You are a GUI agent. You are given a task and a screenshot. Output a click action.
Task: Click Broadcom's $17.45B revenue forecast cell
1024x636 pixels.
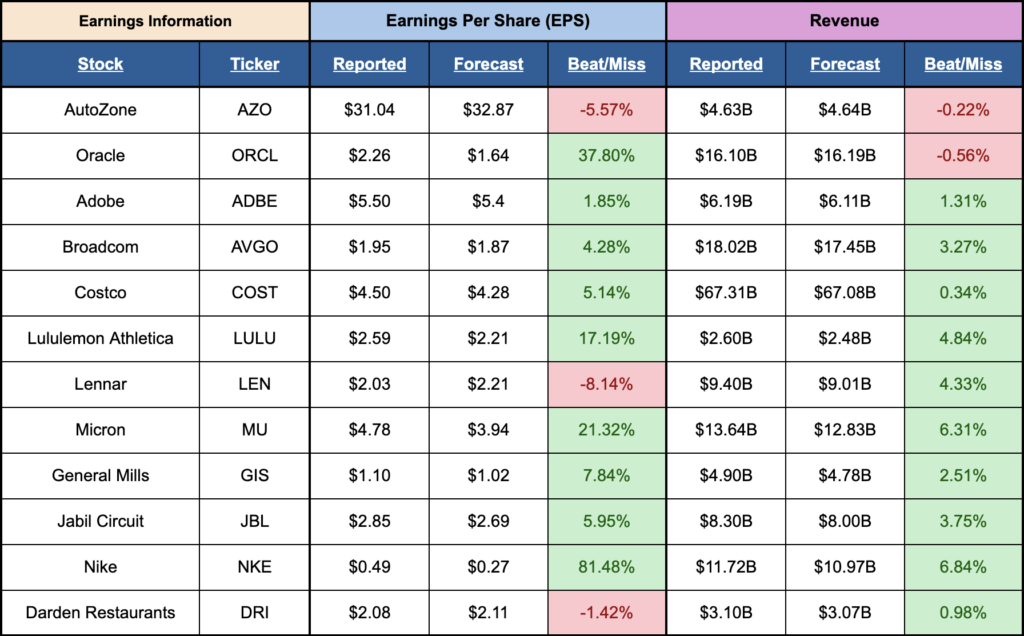845,247
